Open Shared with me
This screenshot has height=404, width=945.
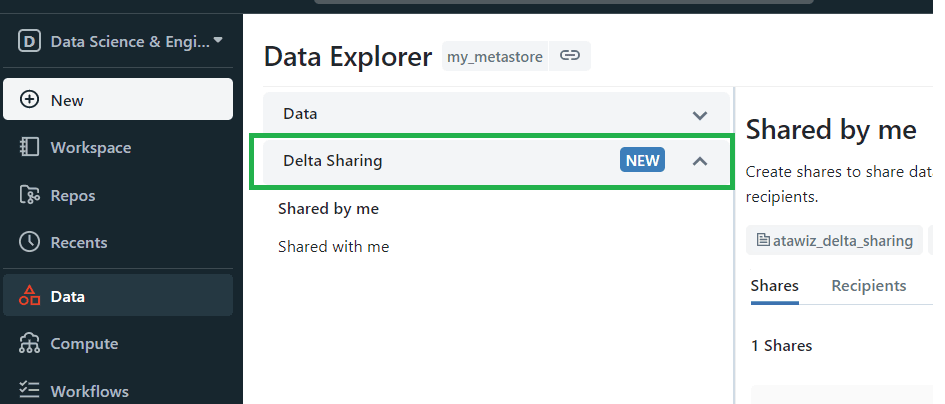333,247
